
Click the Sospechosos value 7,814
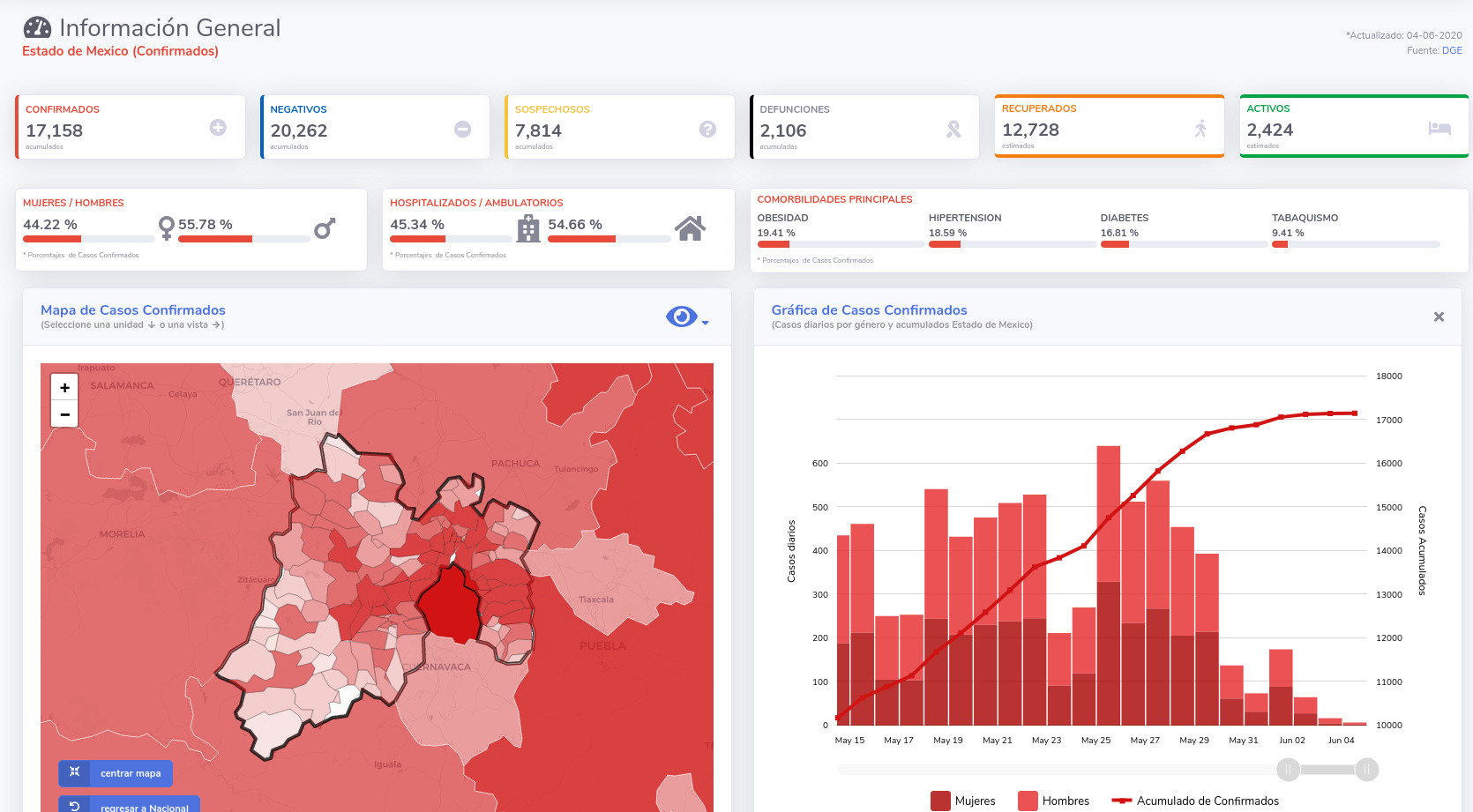pyautogui.click(x=538, y=130)
